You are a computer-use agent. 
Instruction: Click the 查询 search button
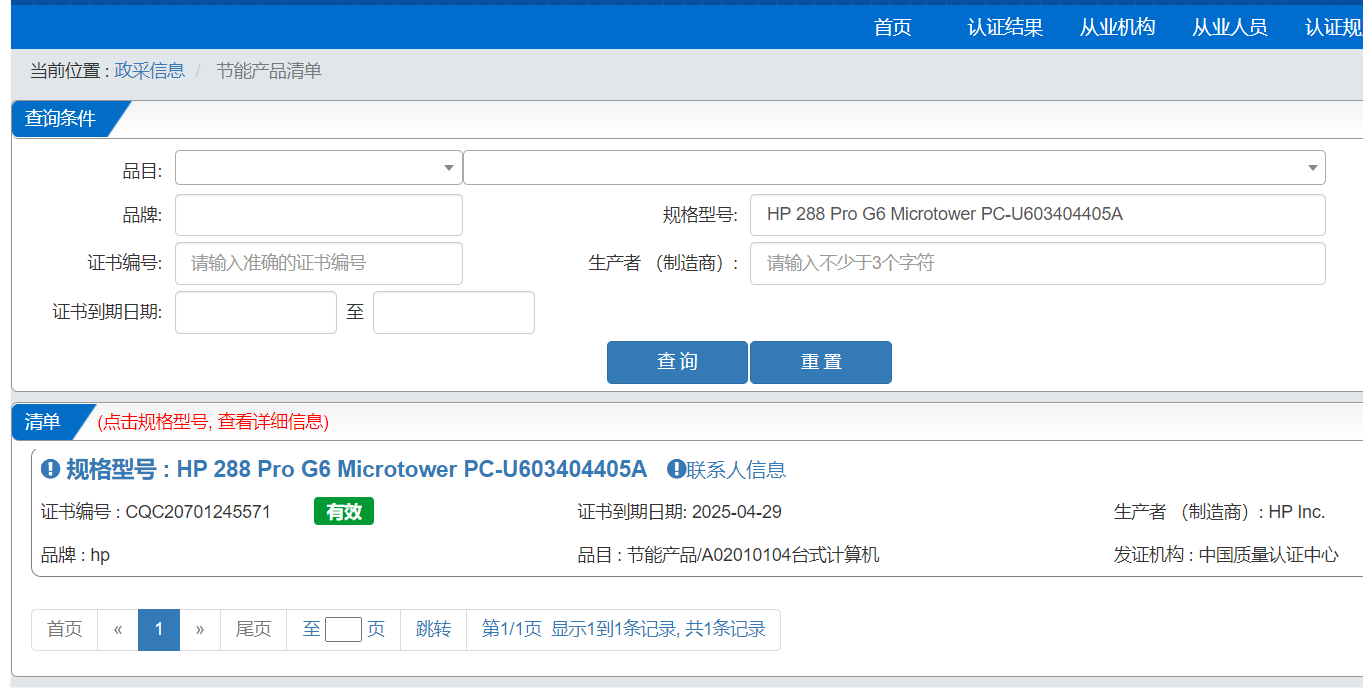click(677, 362)
